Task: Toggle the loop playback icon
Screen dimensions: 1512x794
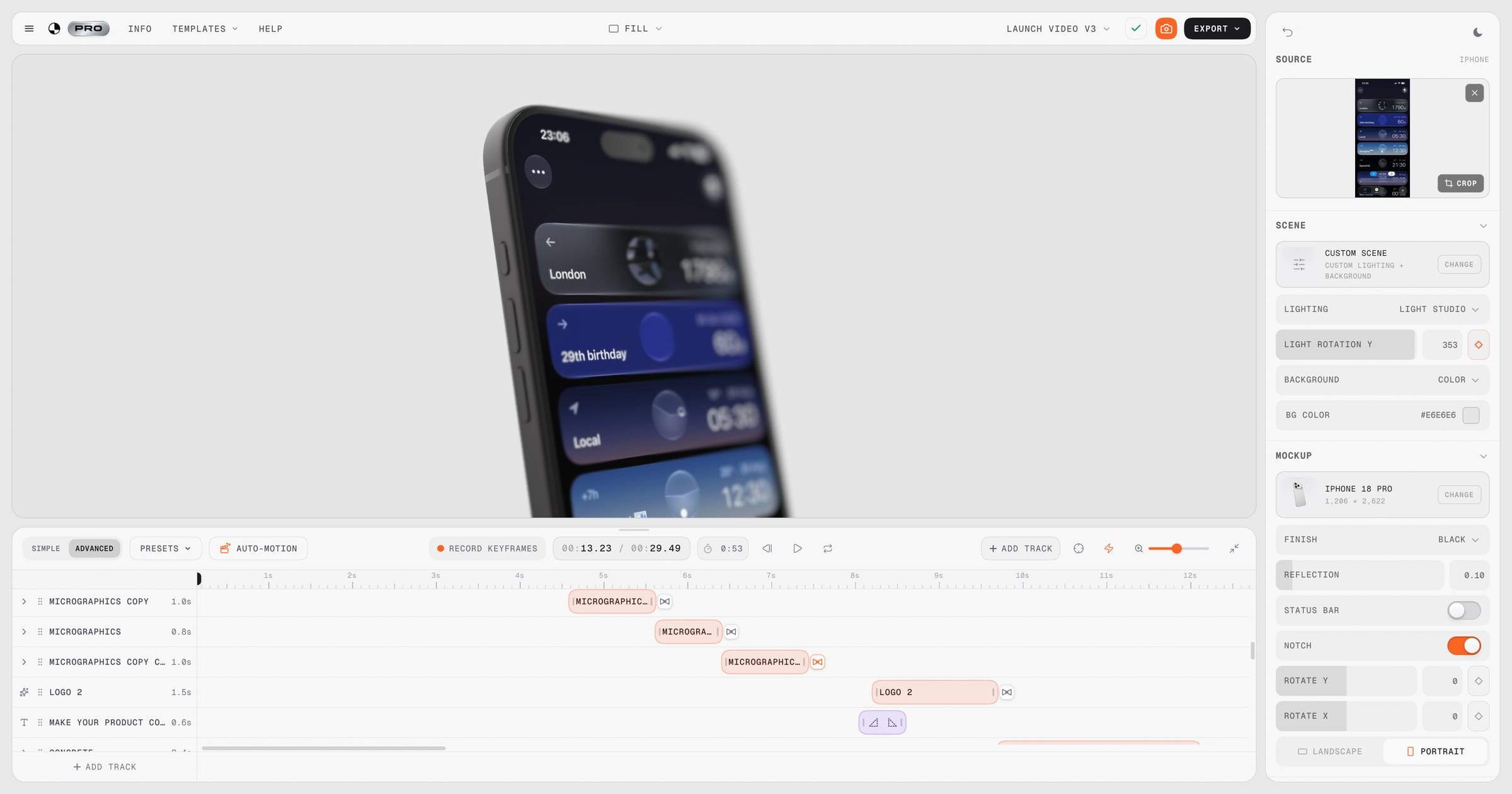Action: click(828, 548)
